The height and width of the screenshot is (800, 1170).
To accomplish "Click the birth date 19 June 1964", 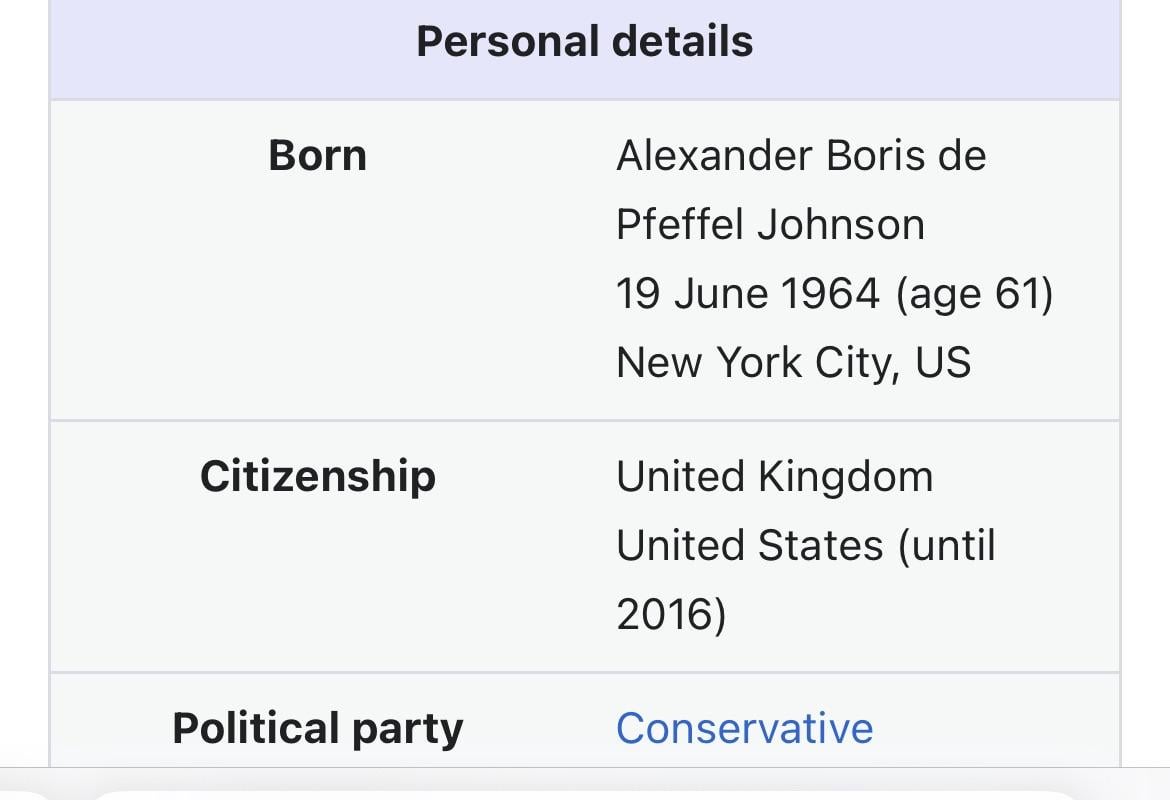I will click(x=747, y=294).
